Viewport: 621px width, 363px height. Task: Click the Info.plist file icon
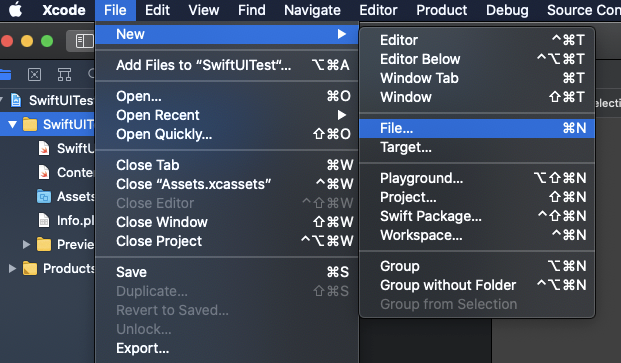(44, 220)
